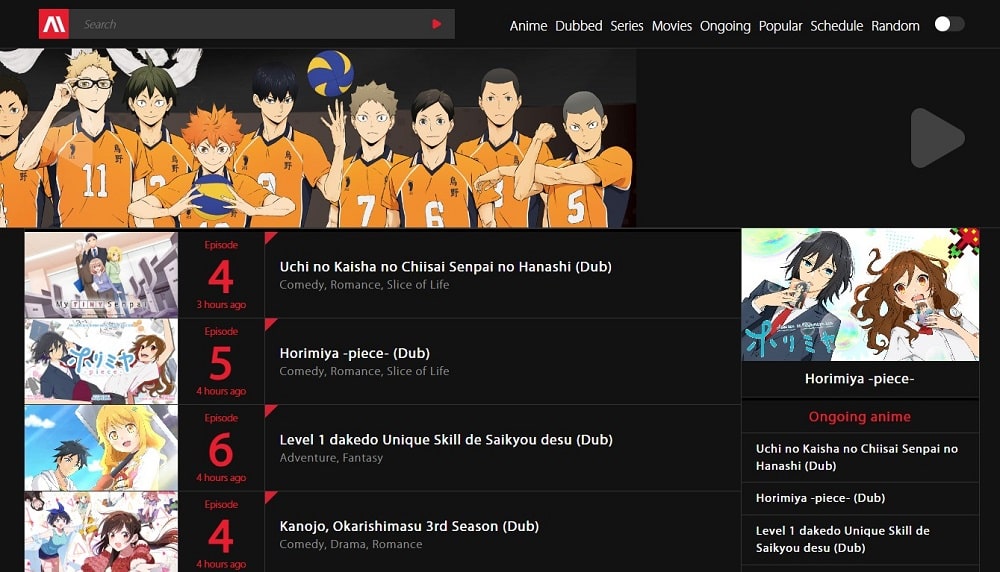This screenshot has height=572, width=1000.
Task: Open Horimiya -piece- (Dub) list thumbnail
Action: click(101, 361)
